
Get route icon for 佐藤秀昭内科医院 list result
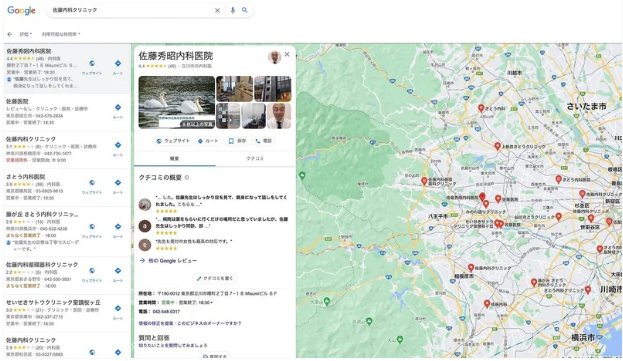(x=118, y=64)
